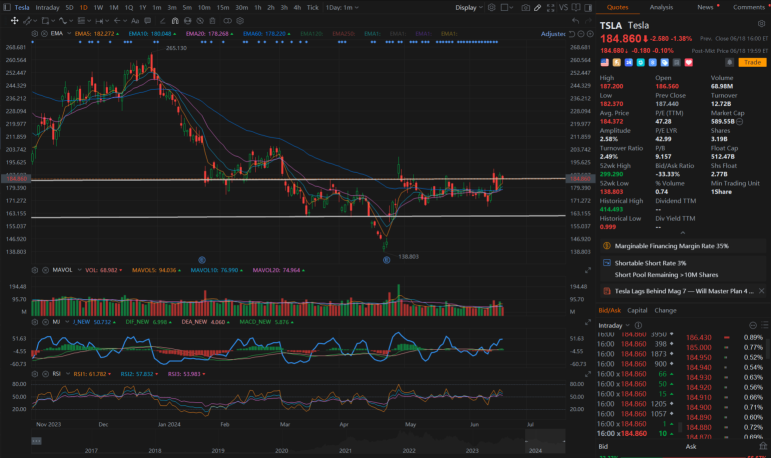Toggle the left sidebar panel icon
771x458 pixels.
[x=7, y=7]
